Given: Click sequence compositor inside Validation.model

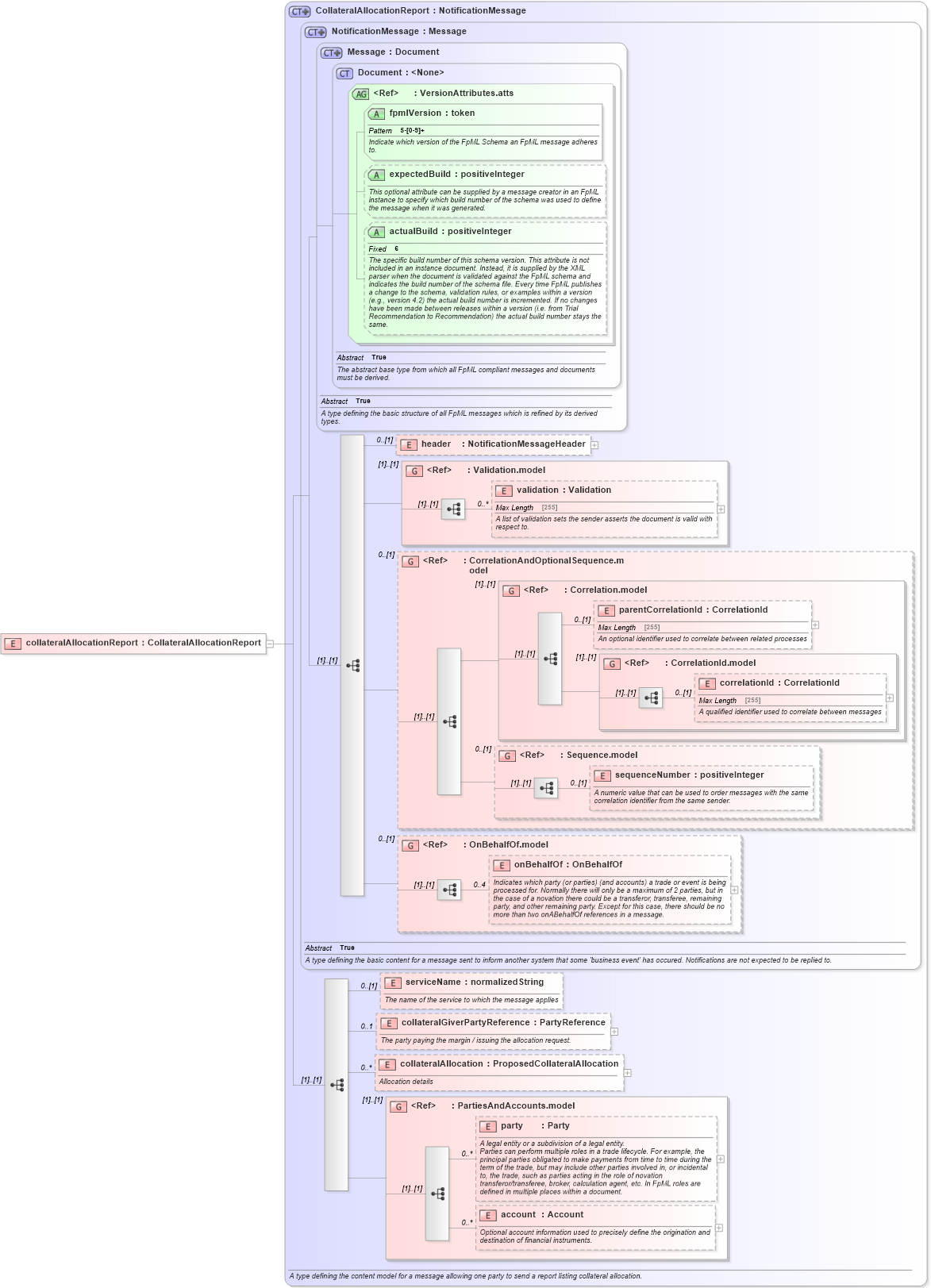Looking at the screenshot, I should [x=453, y=510].
